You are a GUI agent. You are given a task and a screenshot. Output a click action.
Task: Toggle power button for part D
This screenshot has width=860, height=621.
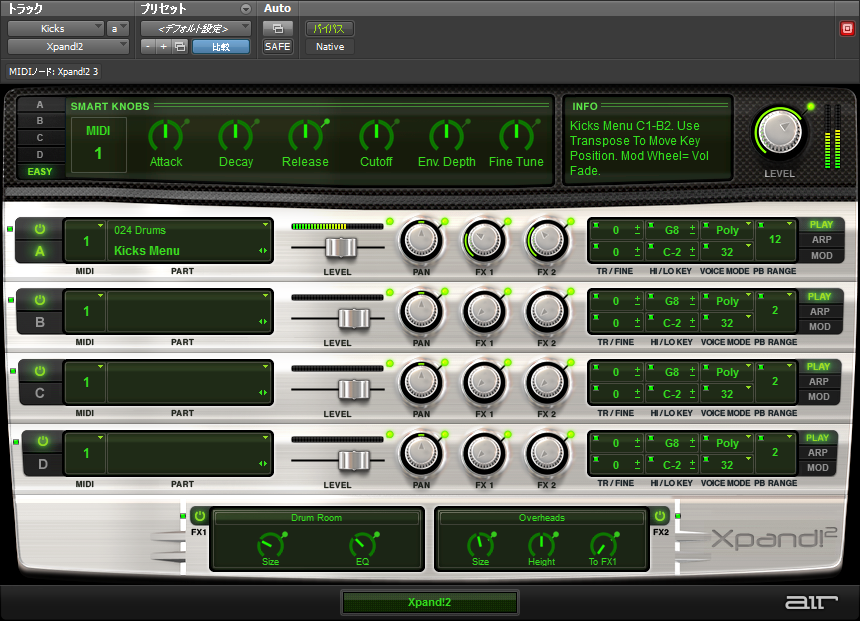(43, 441)
